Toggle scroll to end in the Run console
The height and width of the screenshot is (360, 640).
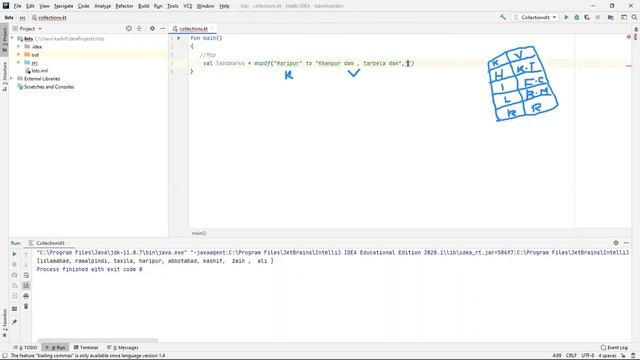click(26, 285)
